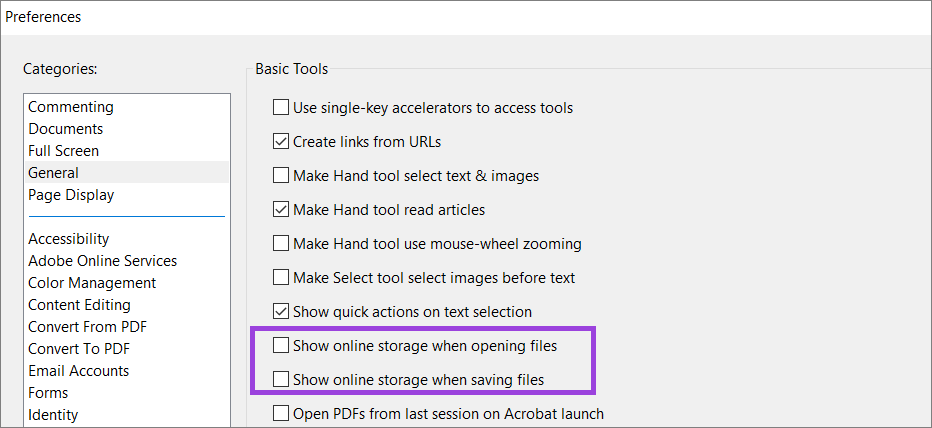Select Convert To PDF category
Viewport: 932px width, 428px height.
pos(79,349)
